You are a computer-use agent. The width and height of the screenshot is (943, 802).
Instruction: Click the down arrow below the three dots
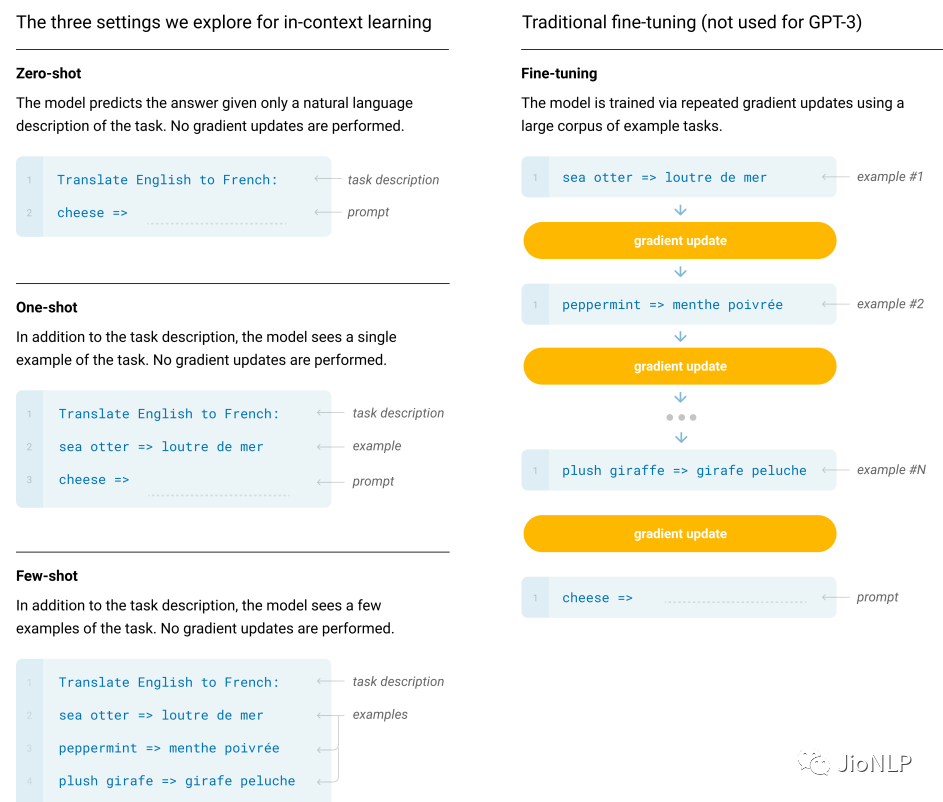[681, 437]
